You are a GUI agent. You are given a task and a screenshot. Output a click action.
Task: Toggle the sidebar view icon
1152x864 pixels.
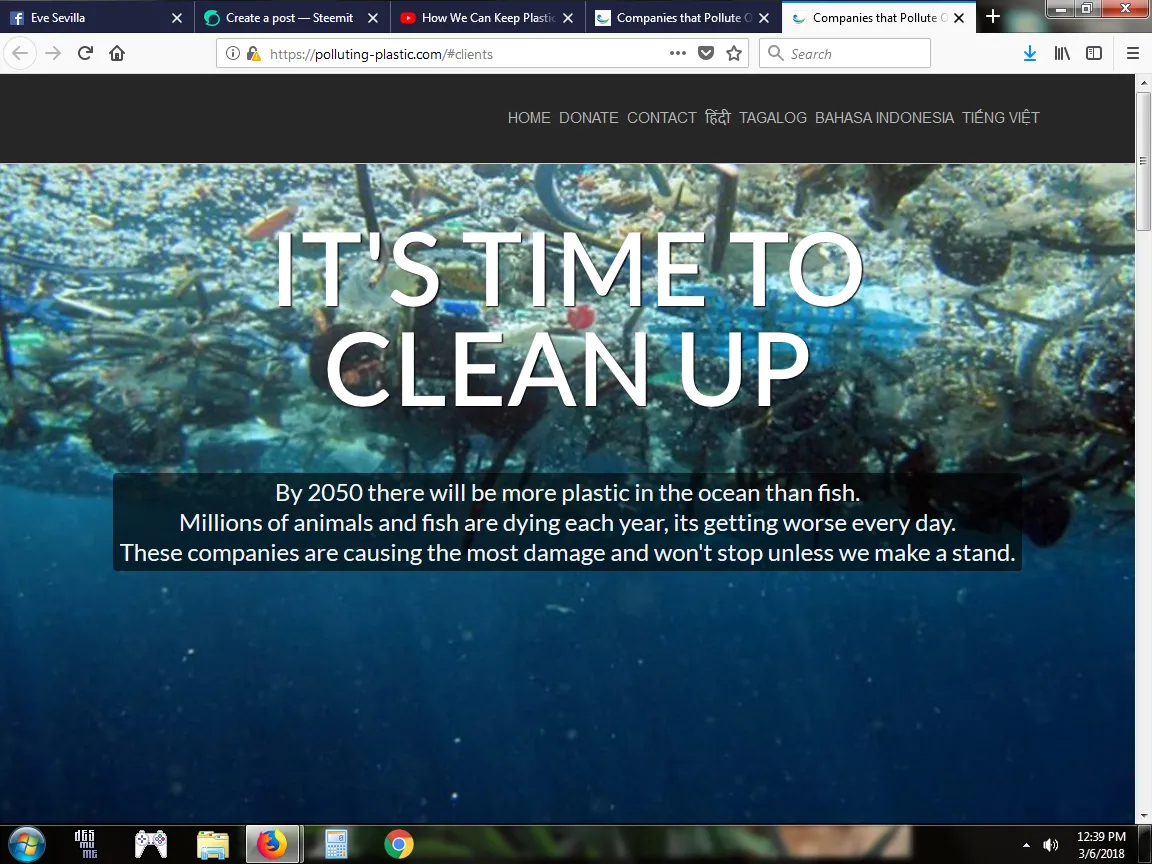tap(1094, 54)
